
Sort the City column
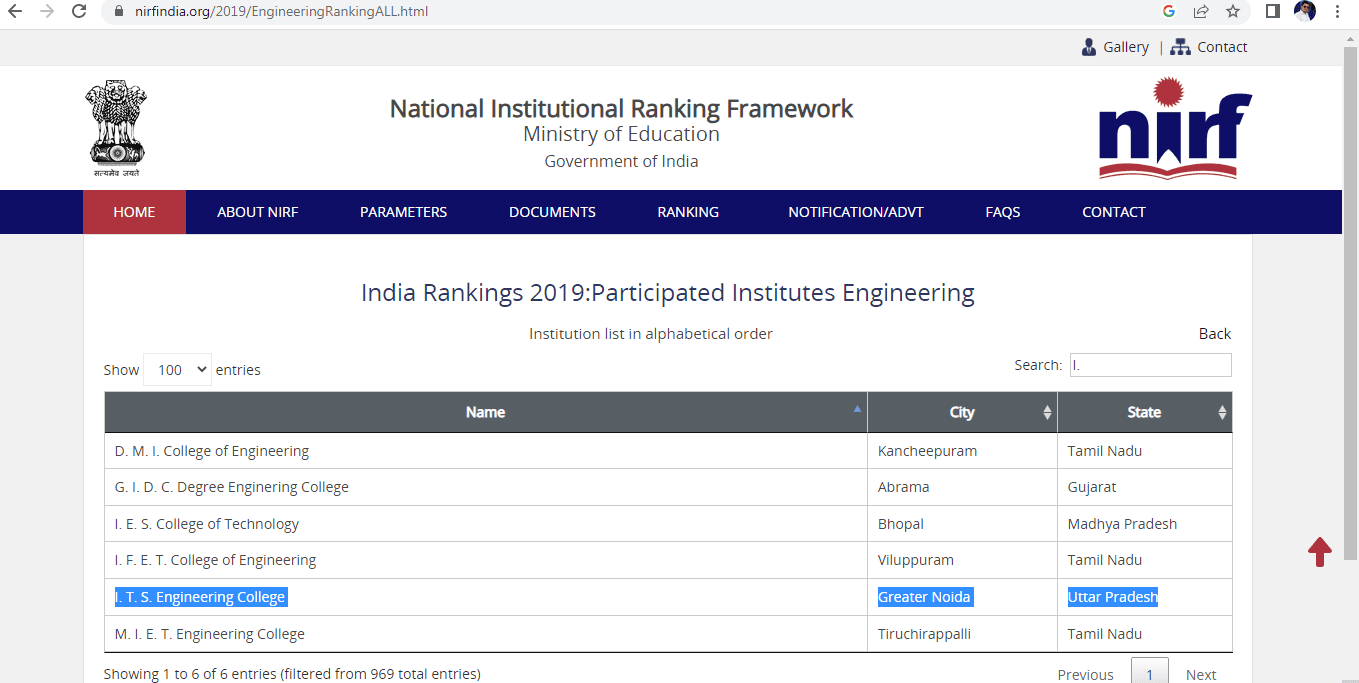(x=1047, y=412)
